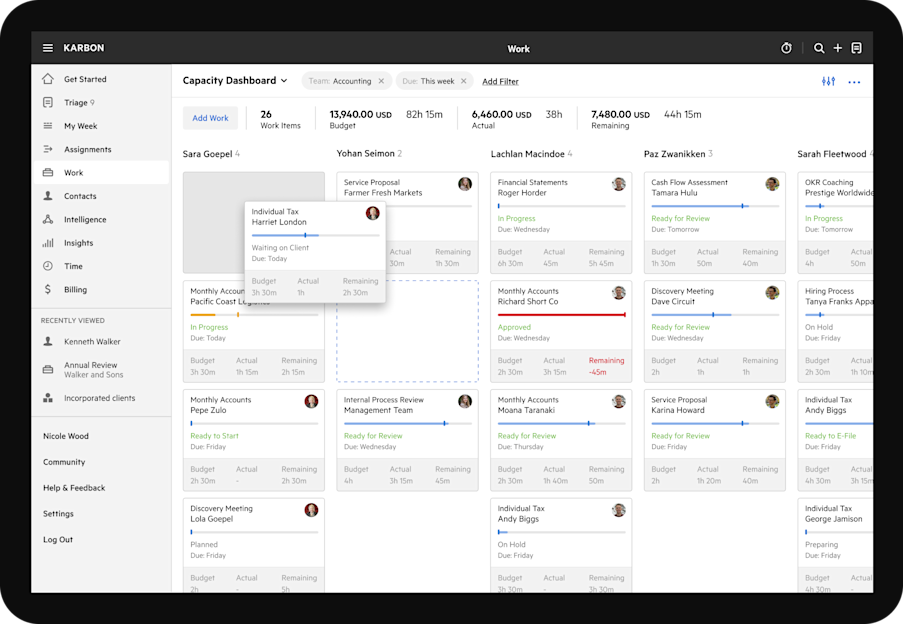The image size is (903, 624).
Task: Open the notes icon in header
Action: coord(856,48)
